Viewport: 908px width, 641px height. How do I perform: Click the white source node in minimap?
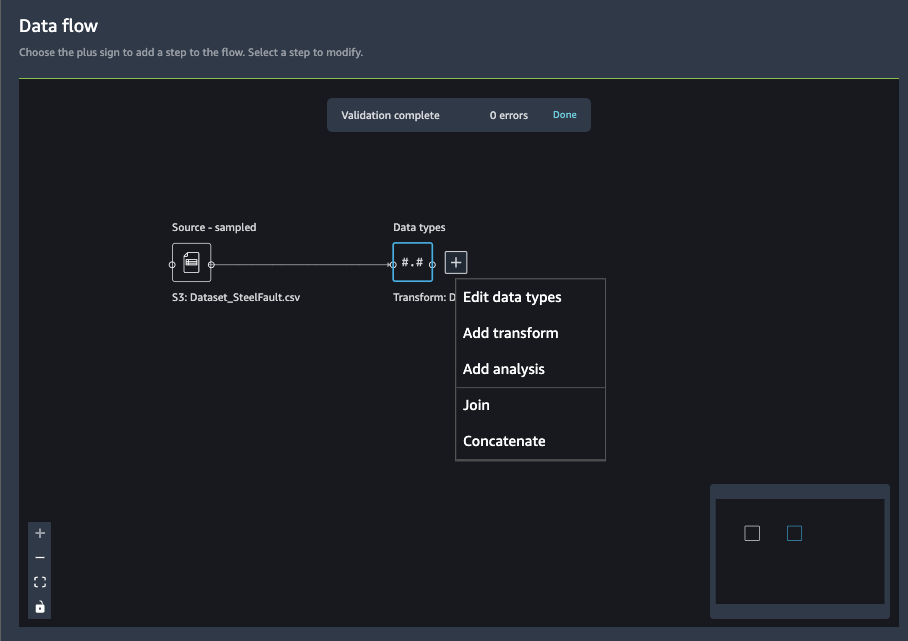[752, 533]
